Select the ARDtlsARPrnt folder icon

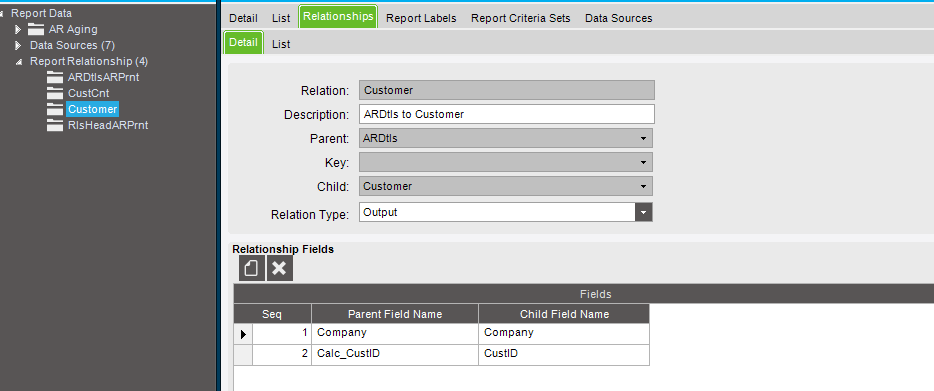[x=55, y=77]
